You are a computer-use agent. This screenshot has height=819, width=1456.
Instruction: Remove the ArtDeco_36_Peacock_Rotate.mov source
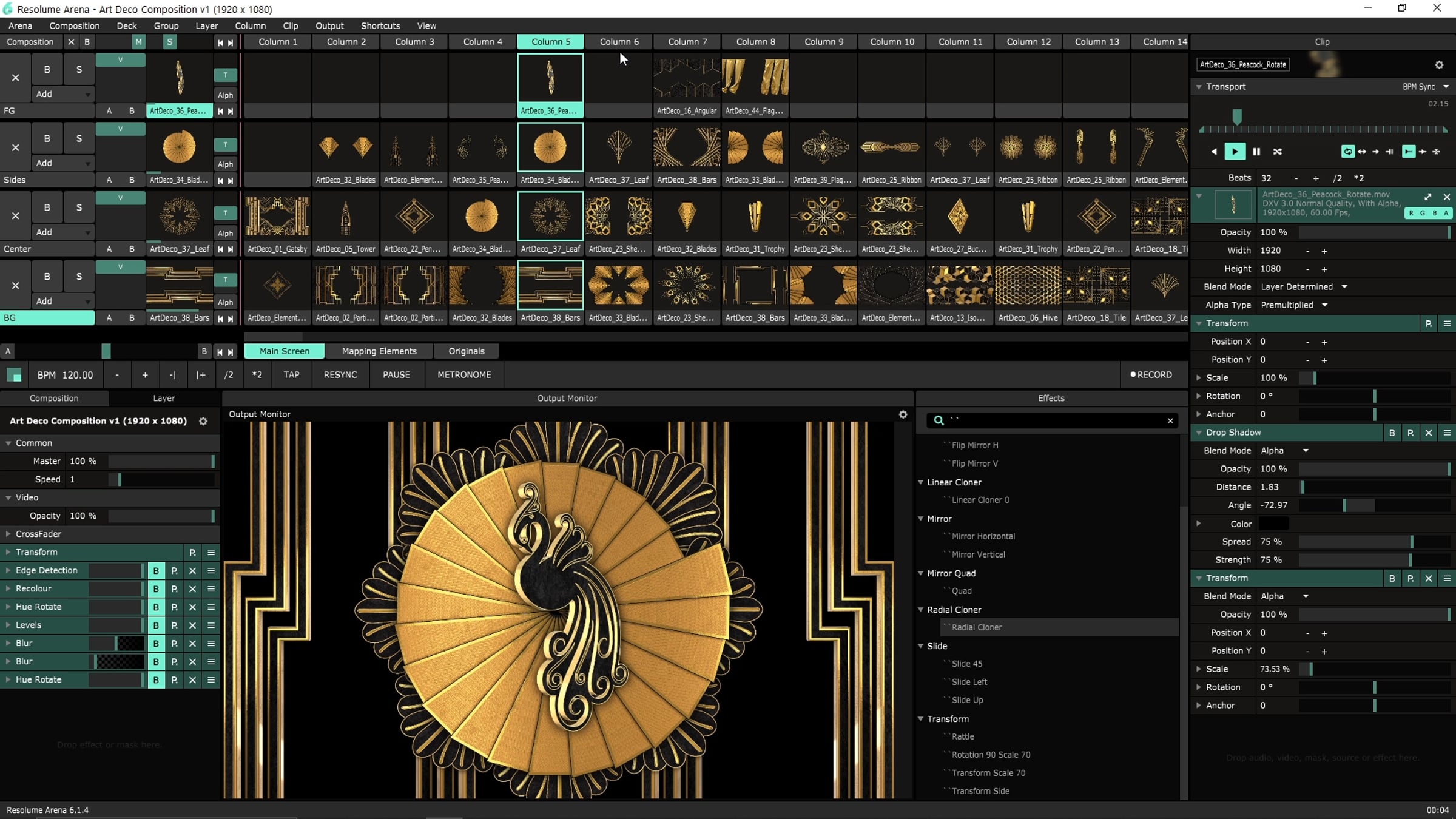tap(1447, 197)
